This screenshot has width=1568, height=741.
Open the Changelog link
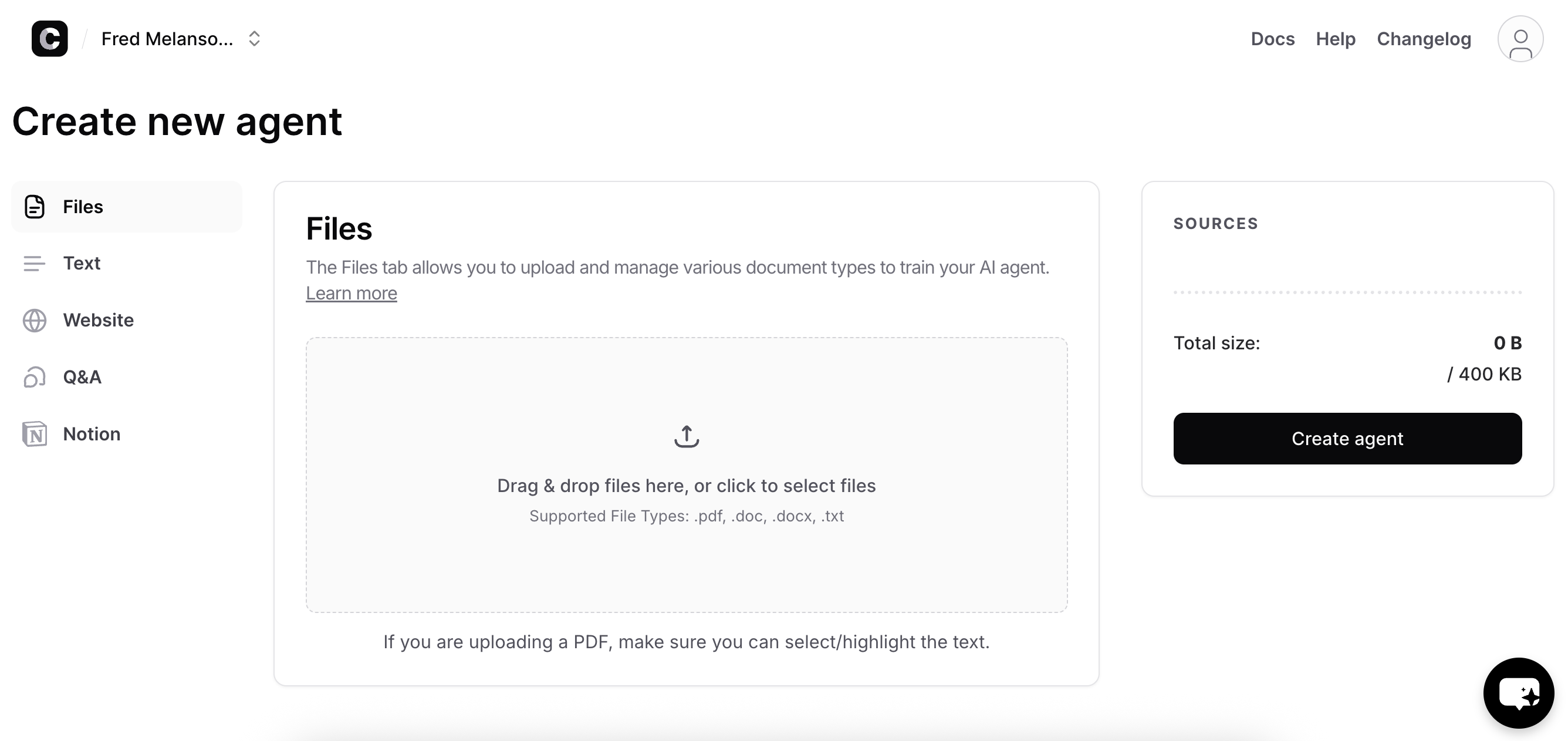(1424, 38)
